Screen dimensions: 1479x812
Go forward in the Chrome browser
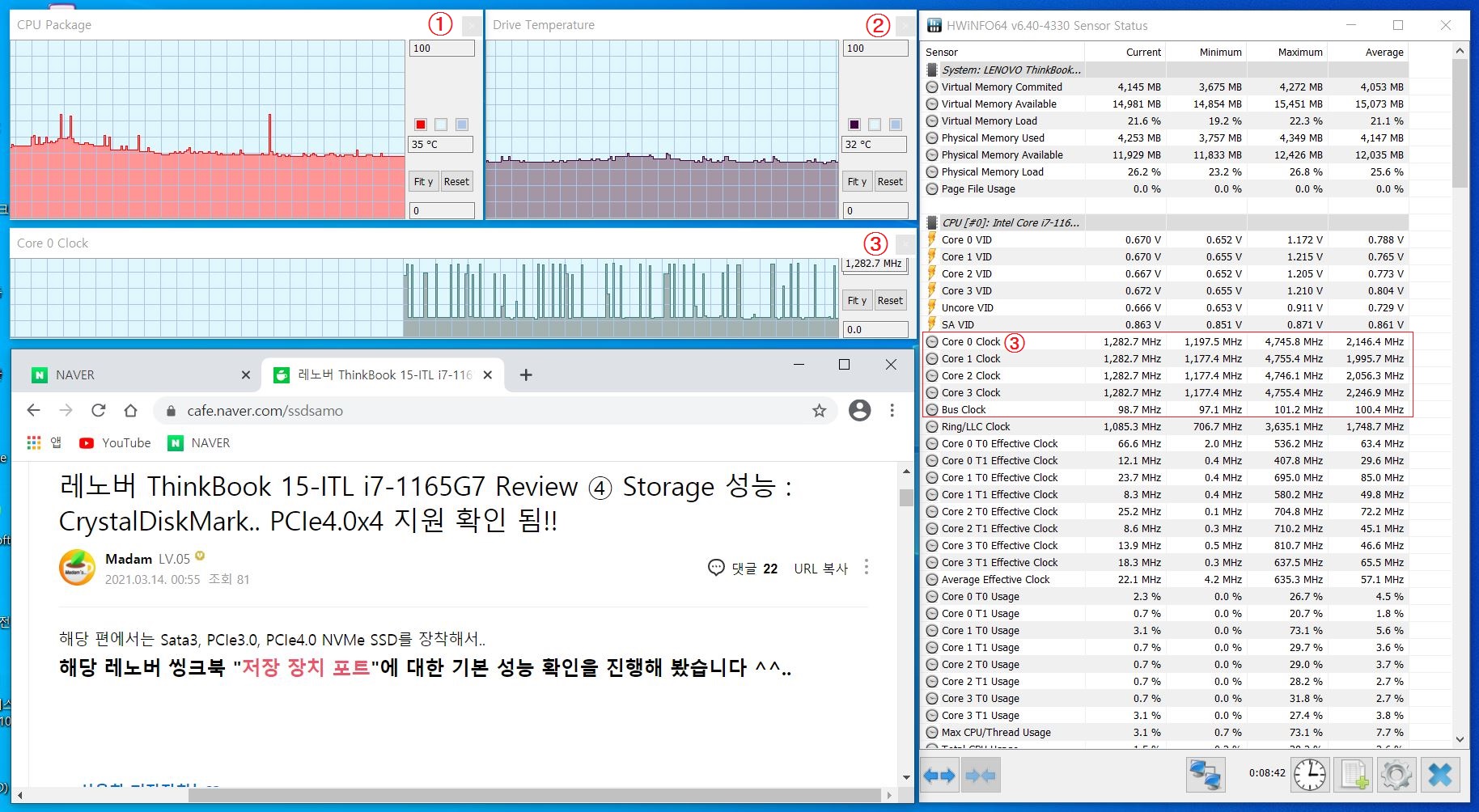pos(66,410)
